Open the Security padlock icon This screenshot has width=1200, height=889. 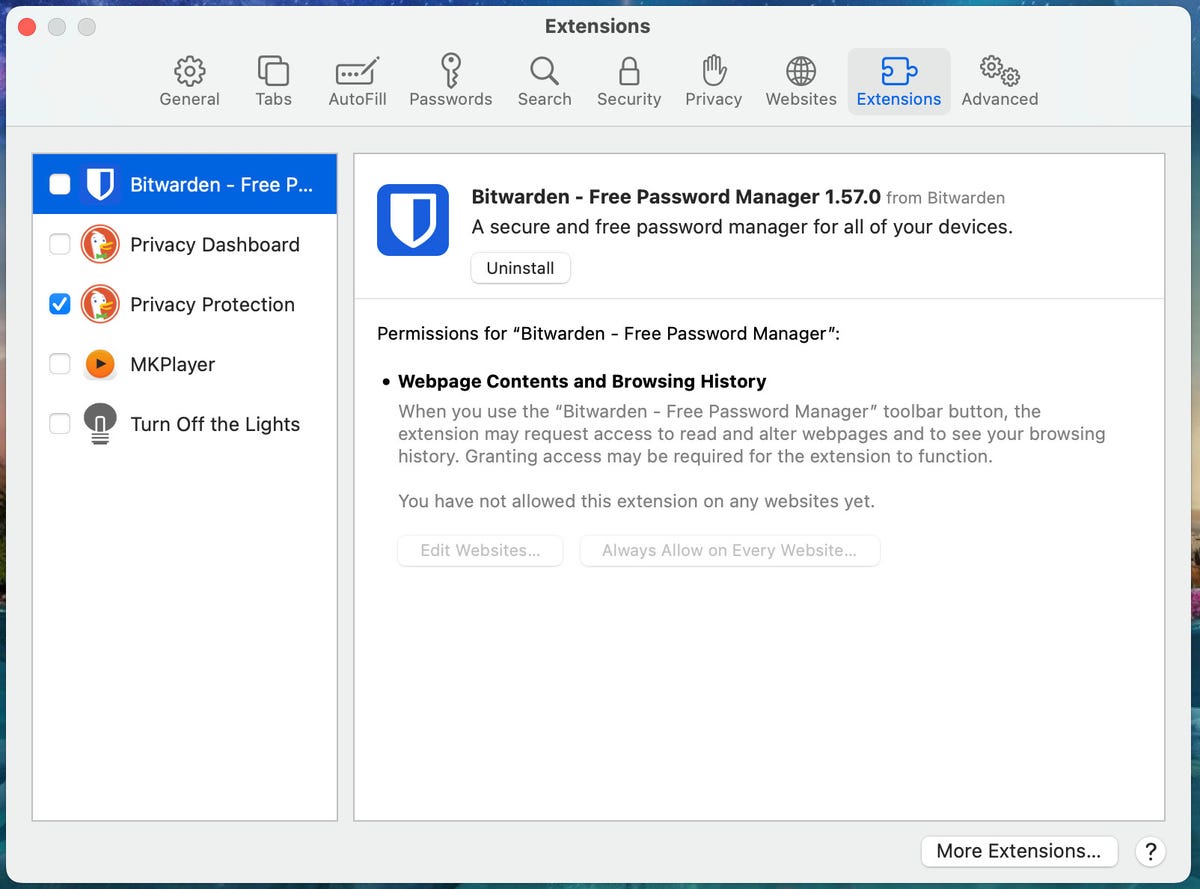point(629,71)
